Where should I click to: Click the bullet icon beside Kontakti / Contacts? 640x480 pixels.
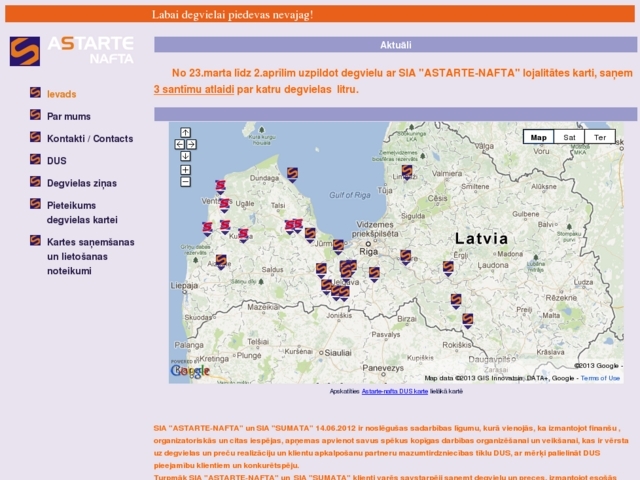(x=36, y=137)
